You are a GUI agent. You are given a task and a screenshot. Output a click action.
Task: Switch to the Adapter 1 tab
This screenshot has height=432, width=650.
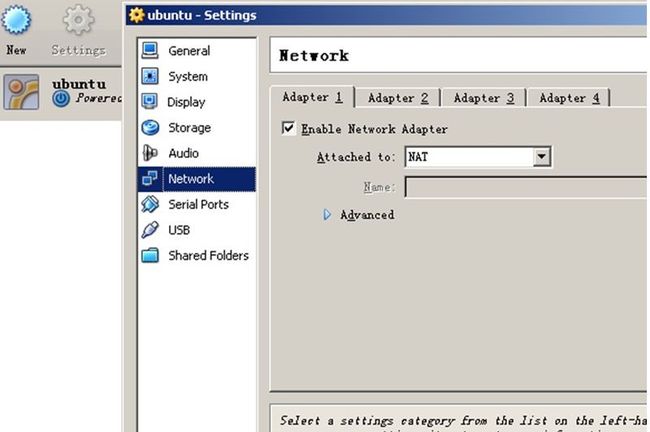point(313,97)
